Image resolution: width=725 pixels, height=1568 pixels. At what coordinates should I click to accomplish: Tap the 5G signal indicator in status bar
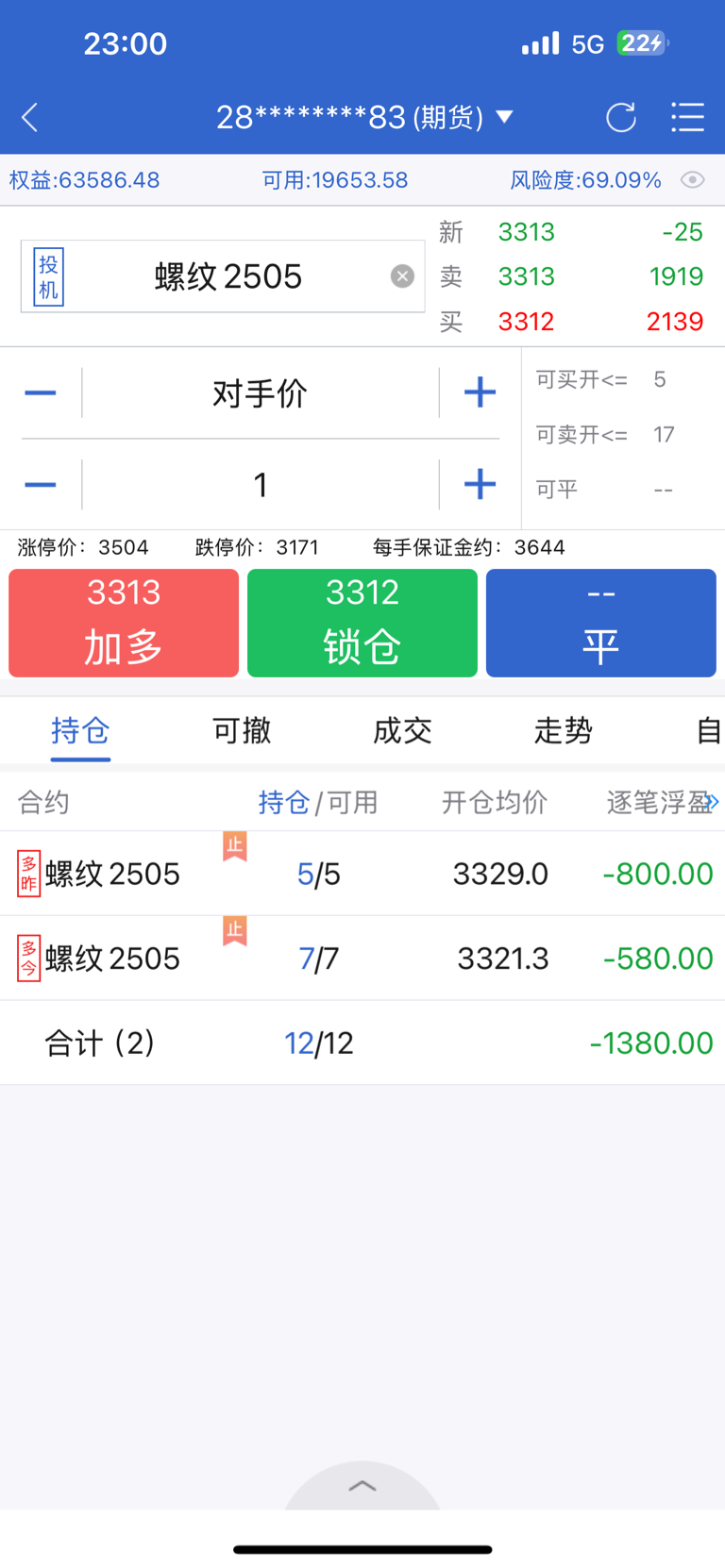point(587,44)
